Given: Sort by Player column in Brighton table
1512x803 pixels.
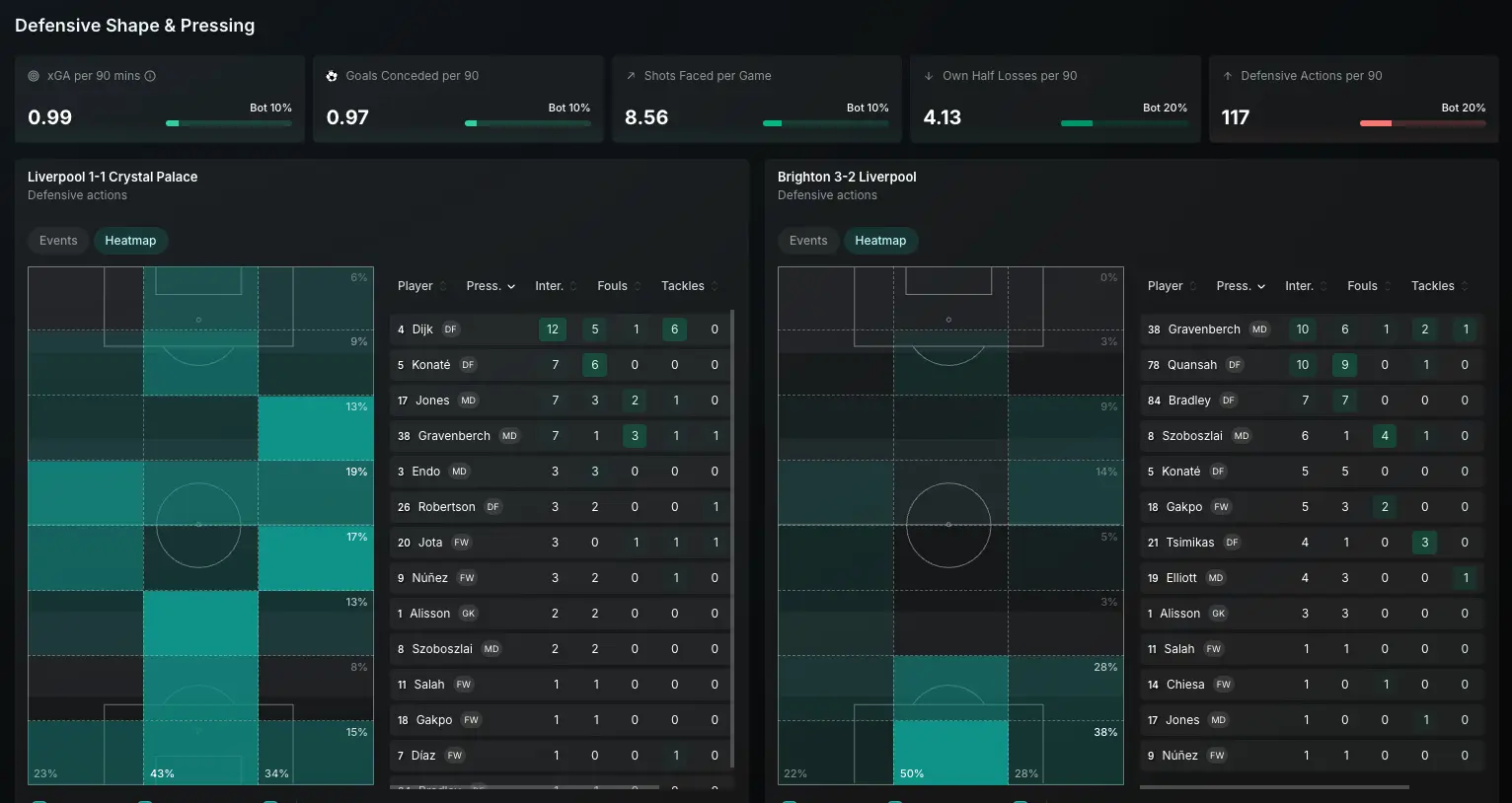Looking at the screenshot, I should pyautogui.click(x=1172, y=286).
